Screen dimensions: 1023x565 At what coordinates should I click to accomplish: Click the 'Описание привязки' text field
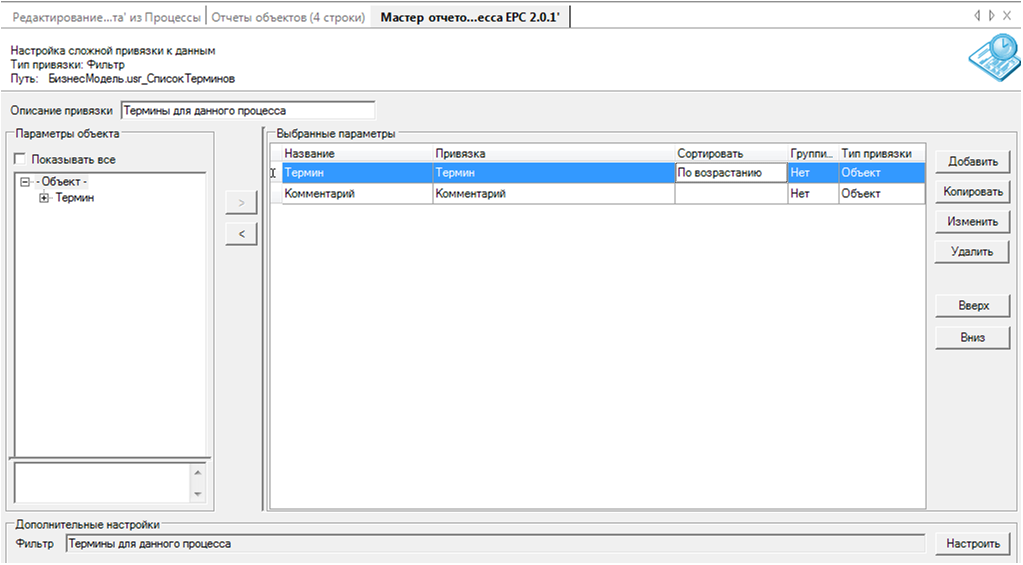tap(247, 111)
